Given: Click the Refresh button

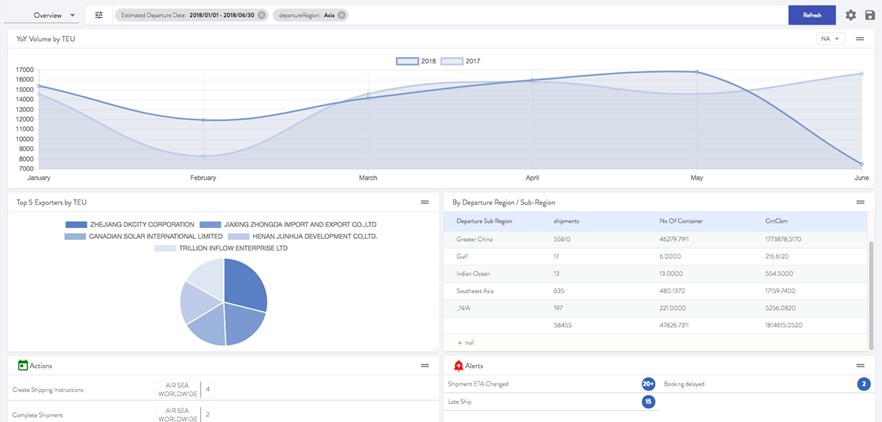Looking at the screenshot, I should coord(811,15).
